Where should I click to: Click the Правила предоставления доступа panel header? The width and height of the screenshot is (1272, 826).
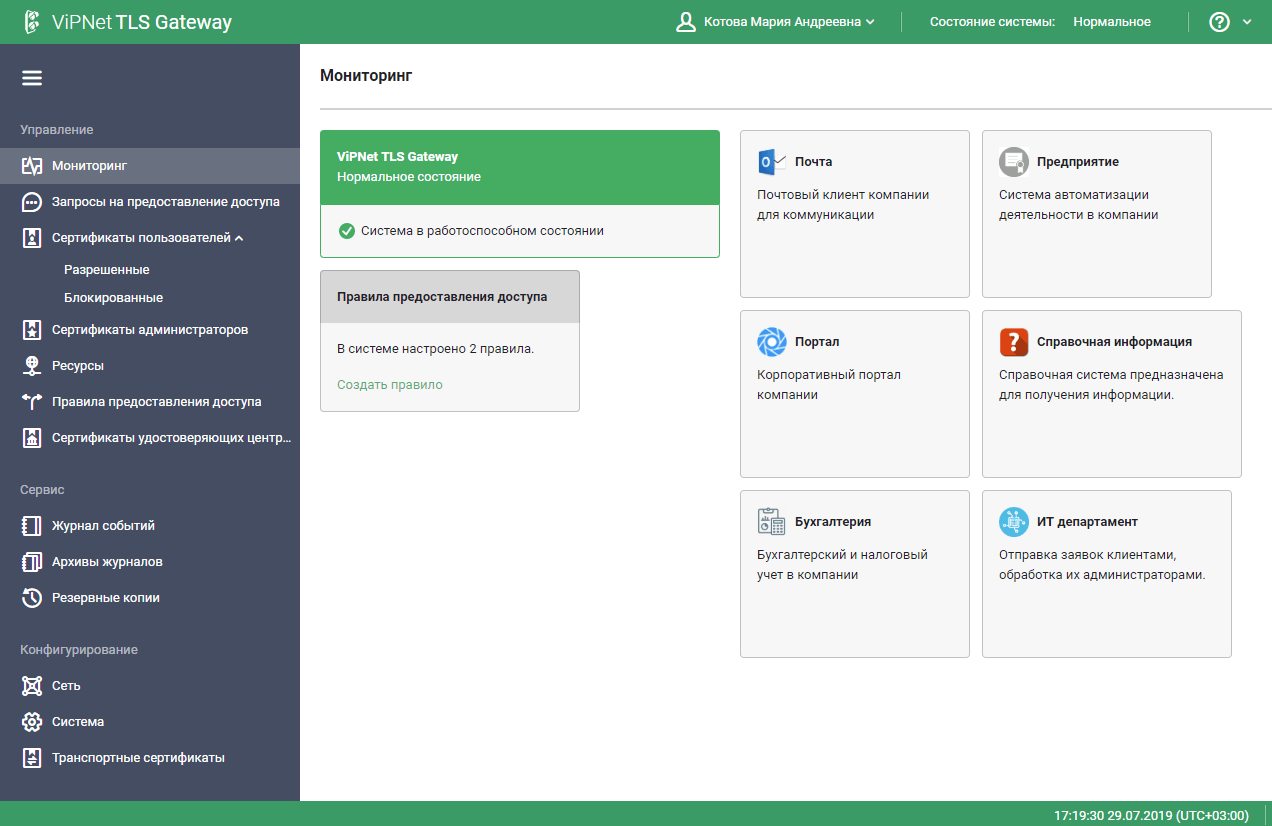click(x=450, y=297)
